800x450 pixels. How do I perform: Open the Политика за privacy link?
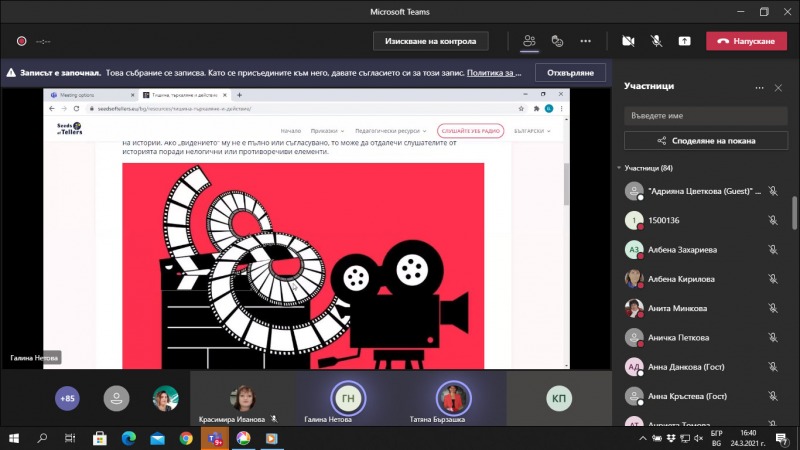click(x=494, y=72)
